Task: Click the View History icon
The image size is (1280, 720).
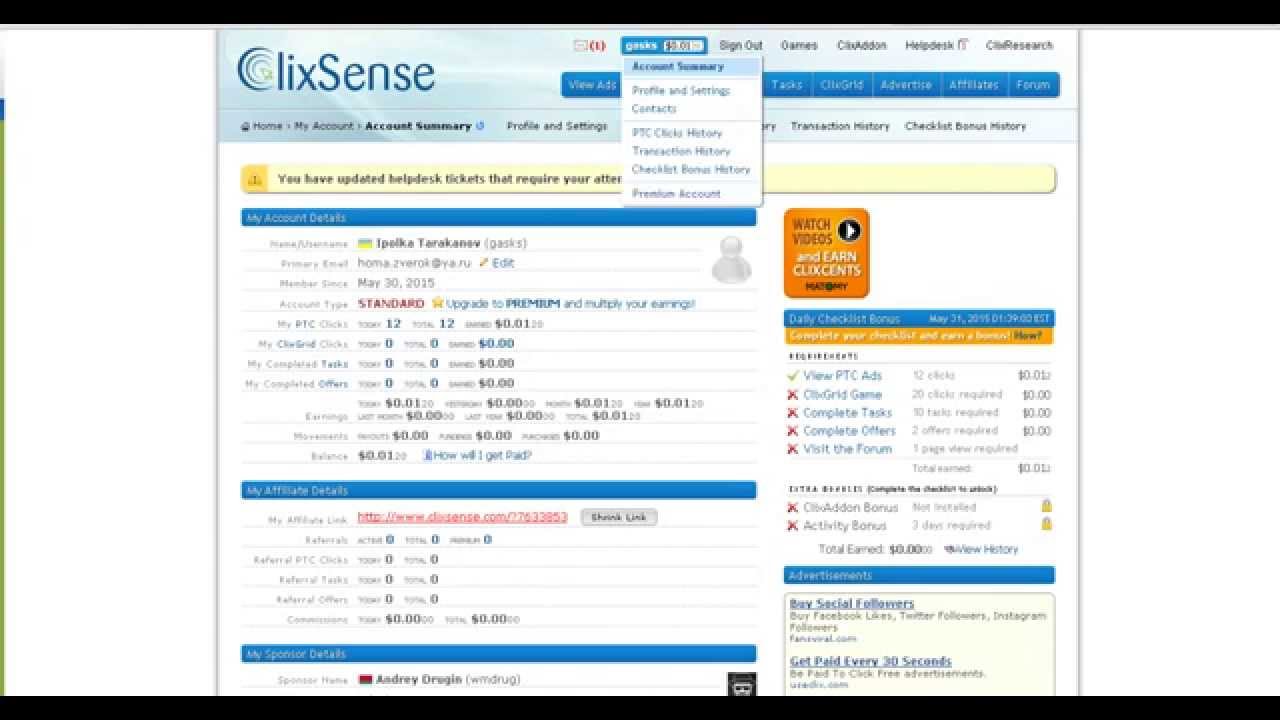Action: tap(949, 550)
